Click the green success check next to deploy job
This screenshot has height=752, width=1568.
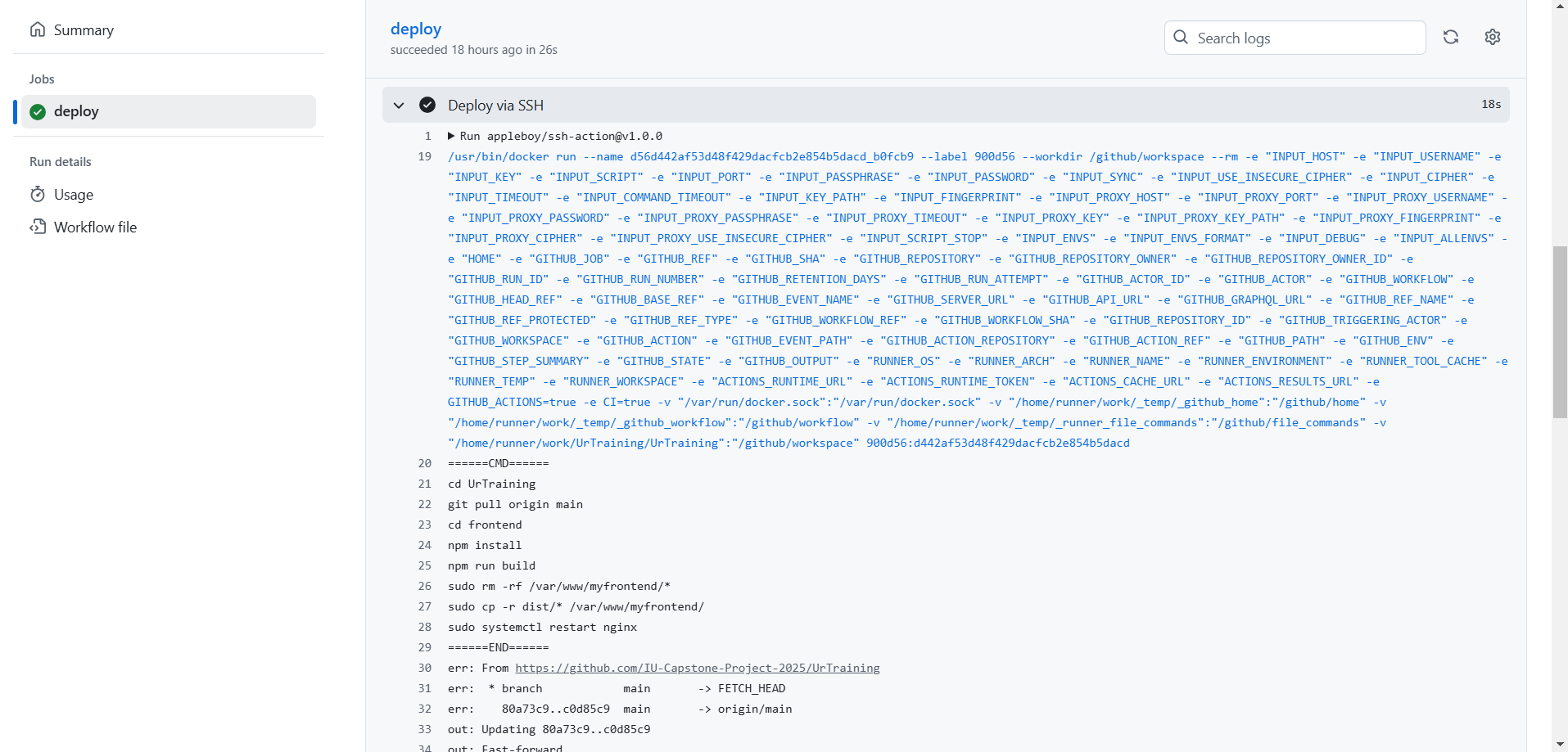coord(38,112)
